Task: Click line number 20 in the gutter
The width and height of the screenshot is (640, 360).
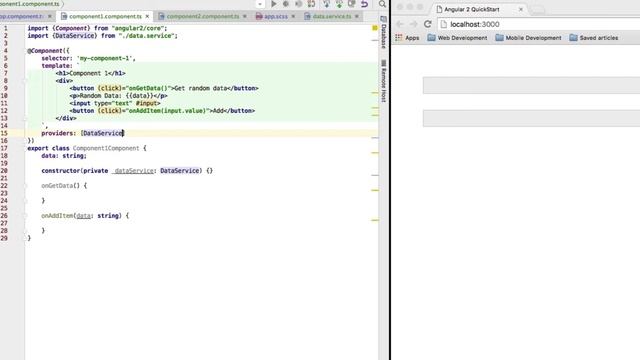Action: click(4, 171)
